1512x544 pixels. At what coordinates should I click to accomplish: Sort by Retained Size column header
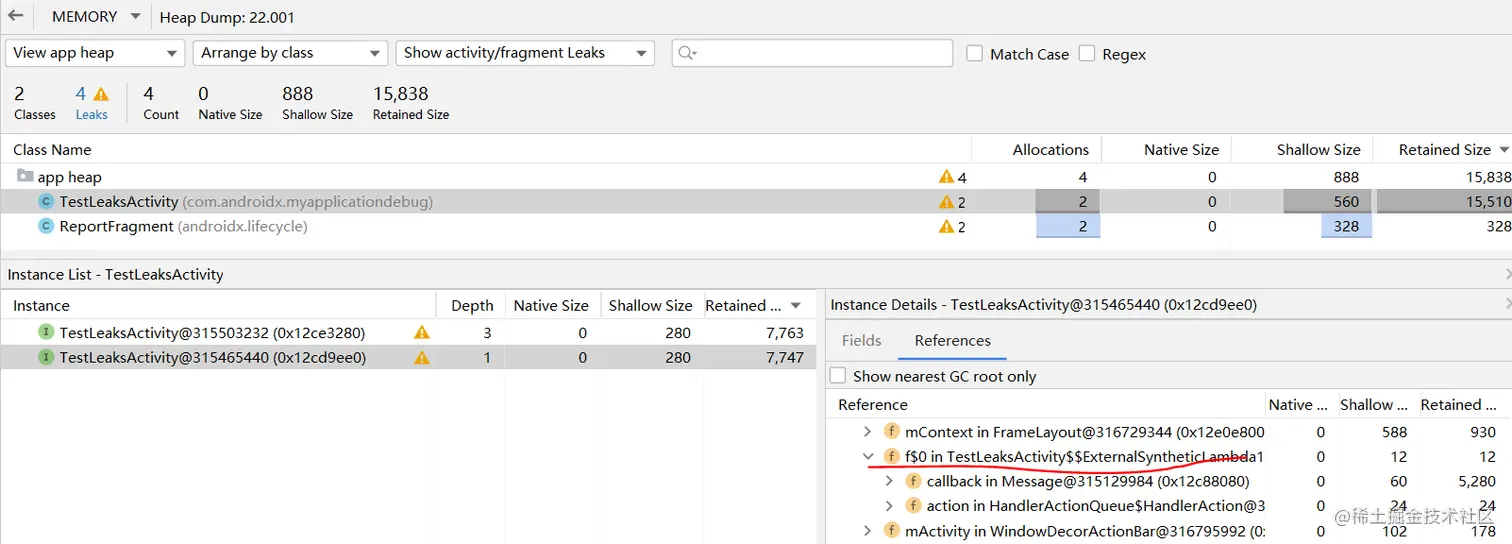1443,150
